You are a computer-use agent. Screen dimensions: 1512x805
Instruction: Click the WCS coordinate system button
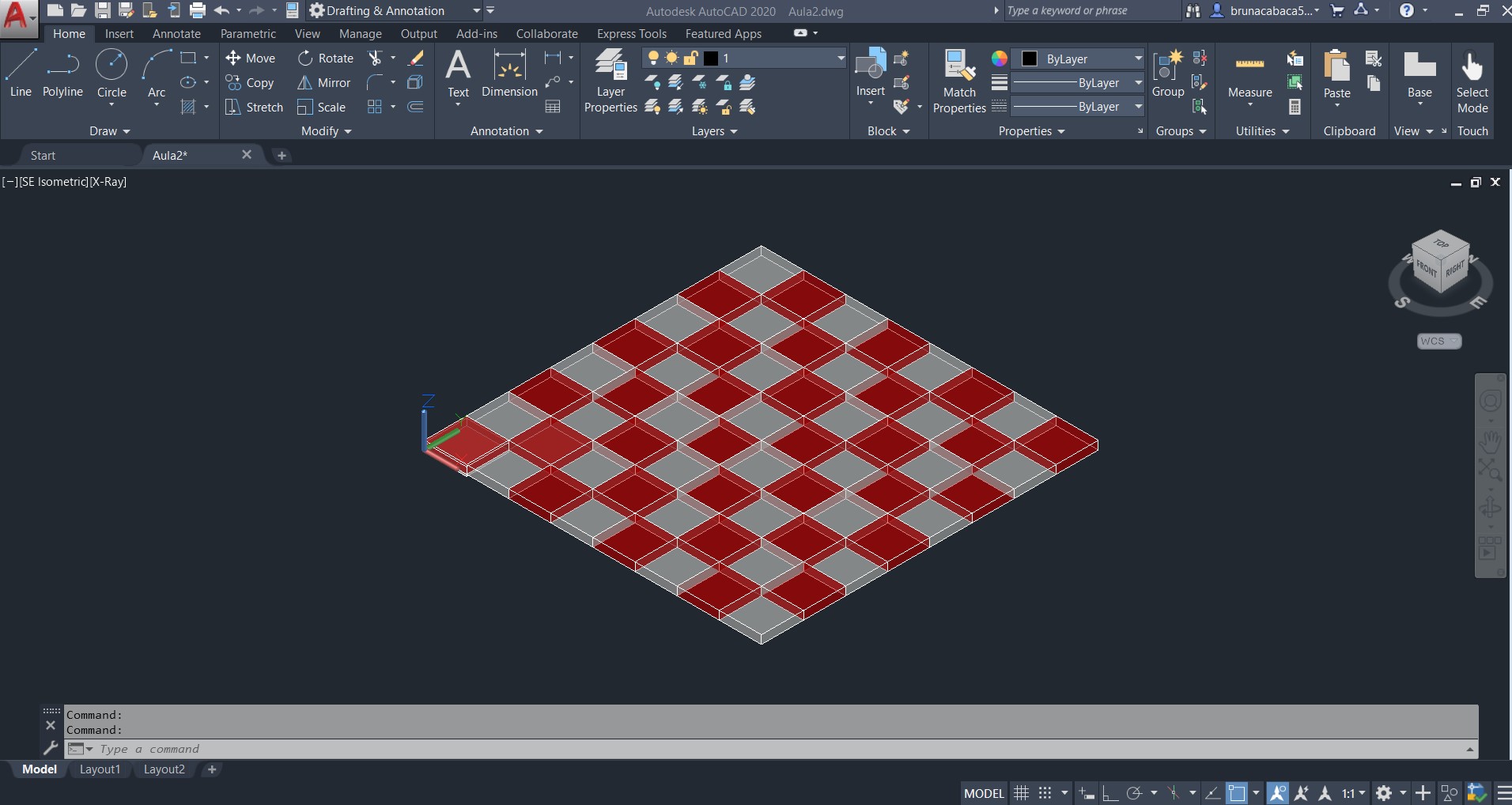1439,341
